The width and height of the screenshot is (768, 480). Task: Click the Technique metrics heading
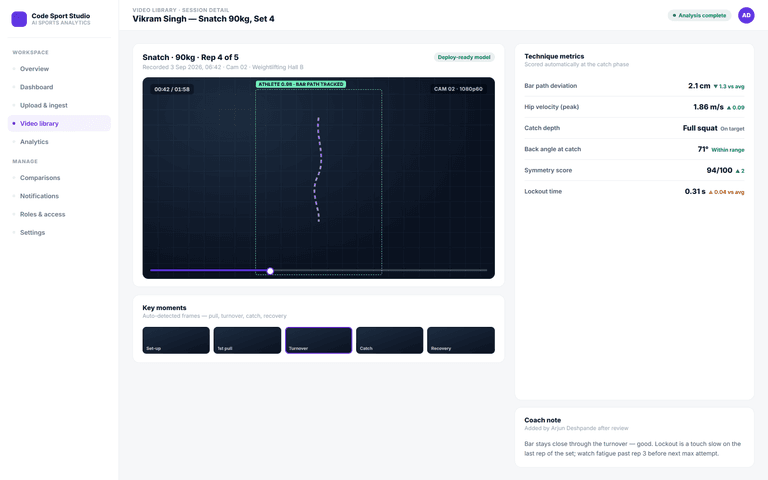[554, 56]
